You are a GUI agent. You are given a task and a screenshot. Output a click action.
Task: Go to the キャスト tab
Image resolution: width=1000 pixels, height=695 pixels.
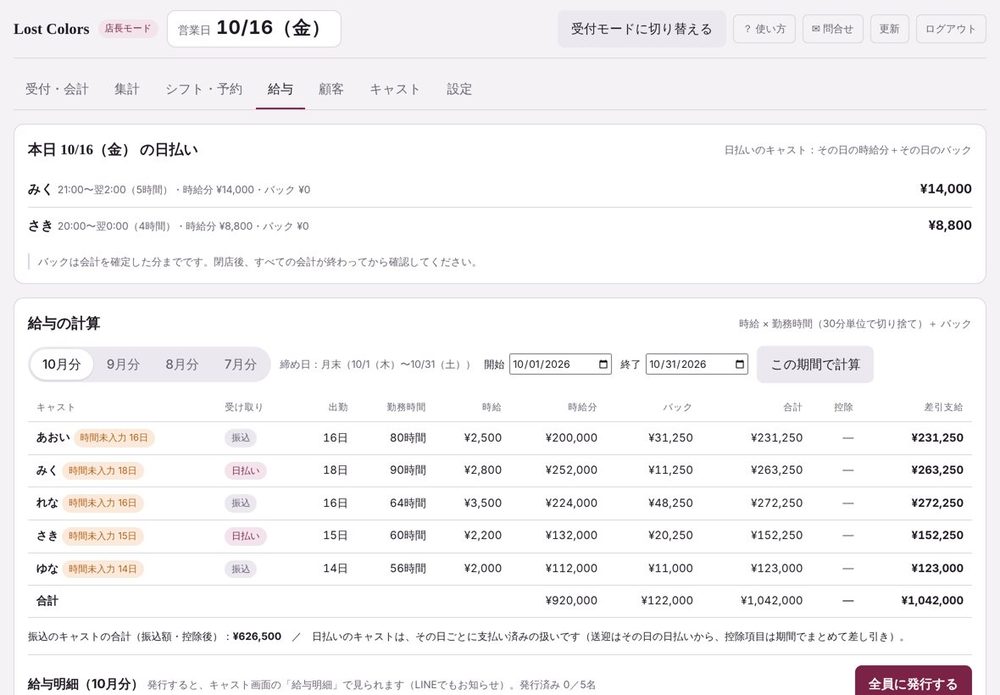tap(395, 89)
